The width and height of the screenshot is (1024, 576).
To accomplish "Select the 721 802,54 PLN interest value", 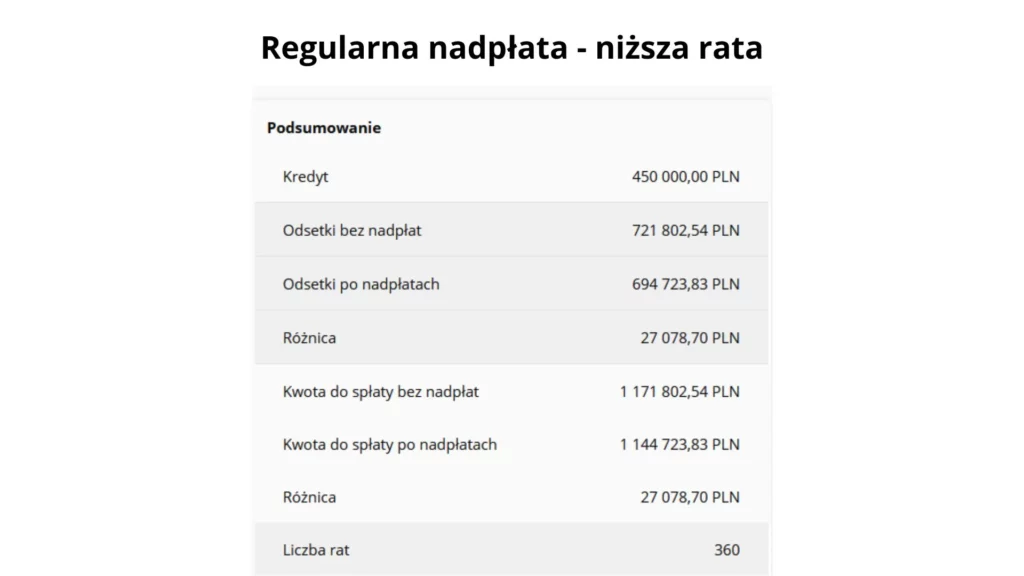I will point(686,231).
